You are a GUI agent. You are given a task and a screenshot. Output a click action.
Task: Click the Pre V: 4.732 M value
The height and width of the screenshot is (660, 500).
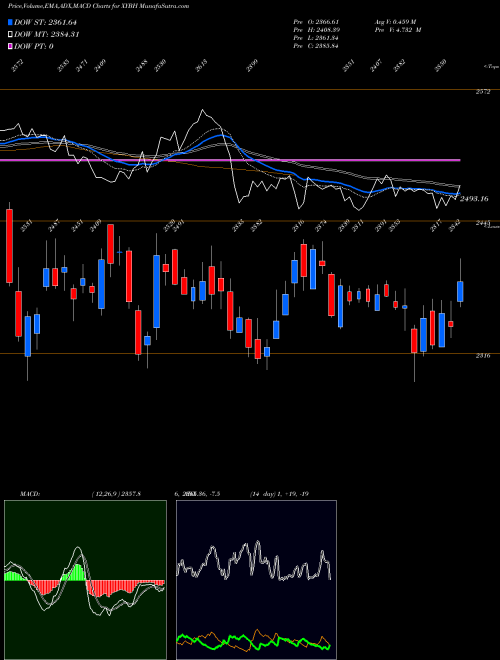pos(398,30)
